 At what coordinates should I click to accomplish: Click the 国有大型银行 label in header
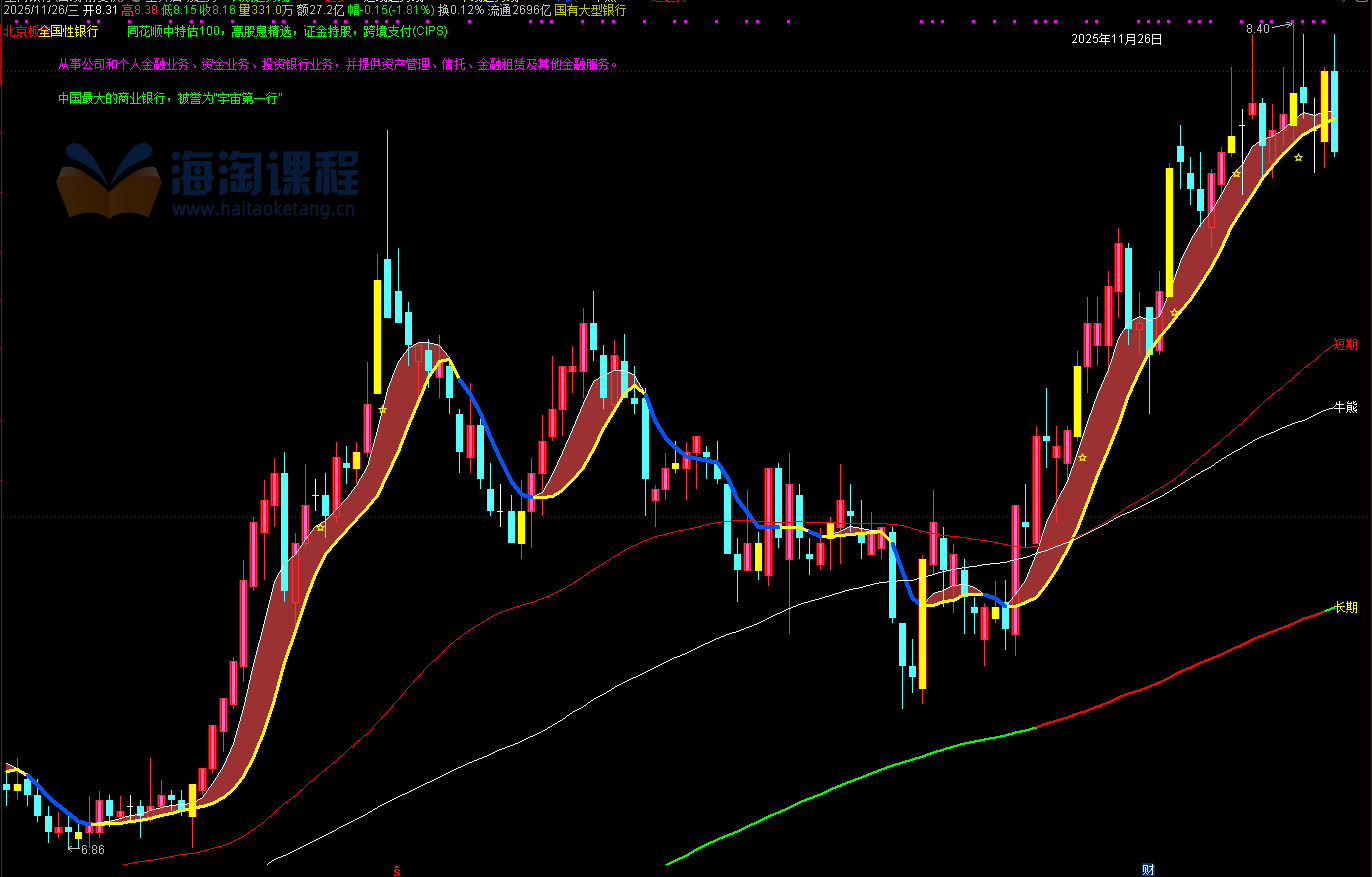(590, 10)
